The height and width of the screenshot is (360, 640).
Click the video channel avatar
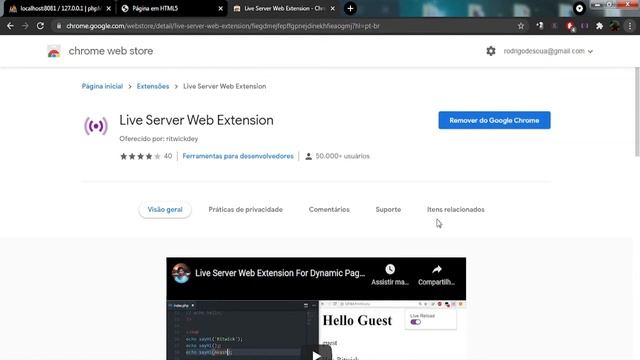(x=181, y=273)
